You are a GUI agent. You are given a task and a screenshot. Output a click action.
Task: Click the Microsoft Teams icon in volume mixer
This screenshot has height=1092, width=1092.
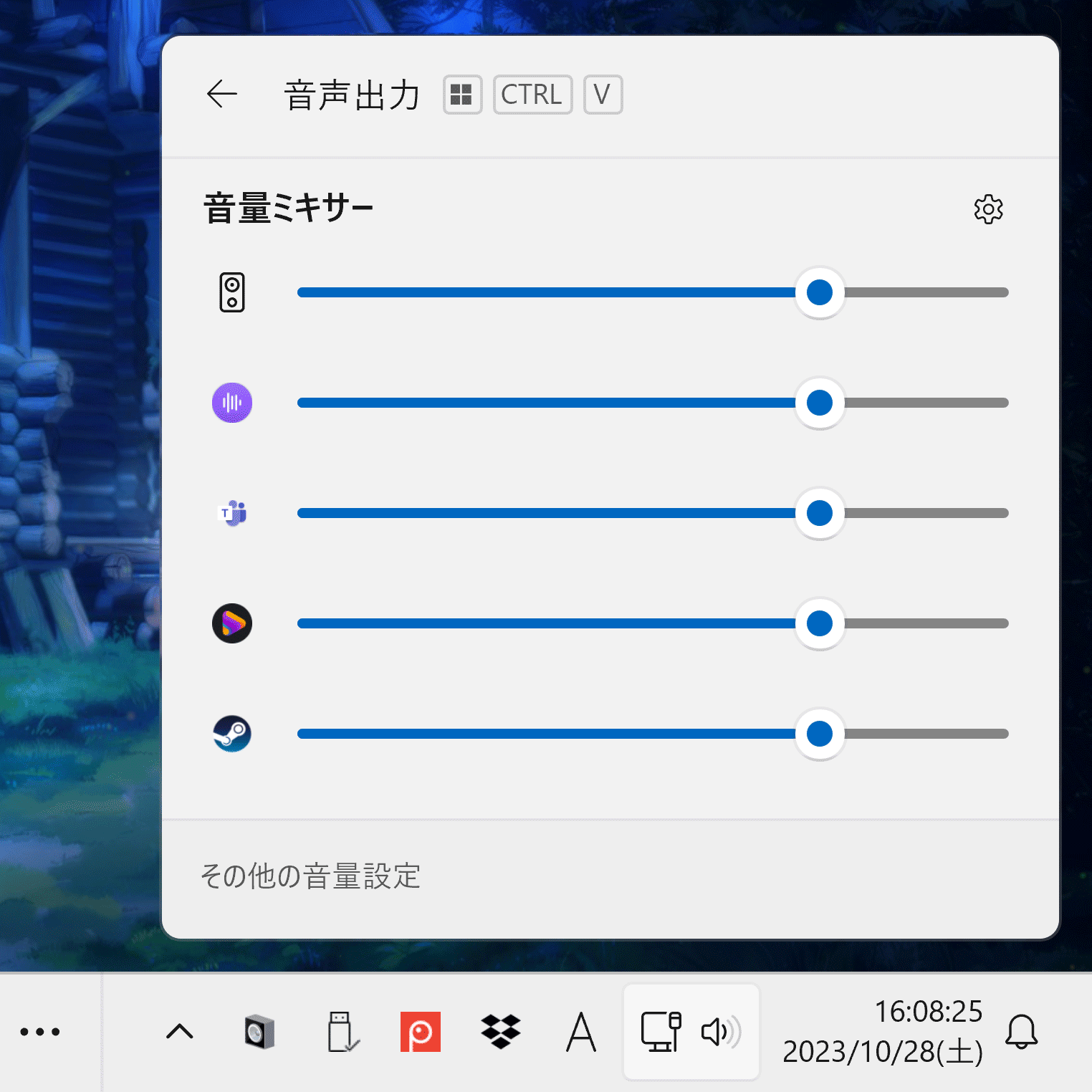tap(231, 513)
